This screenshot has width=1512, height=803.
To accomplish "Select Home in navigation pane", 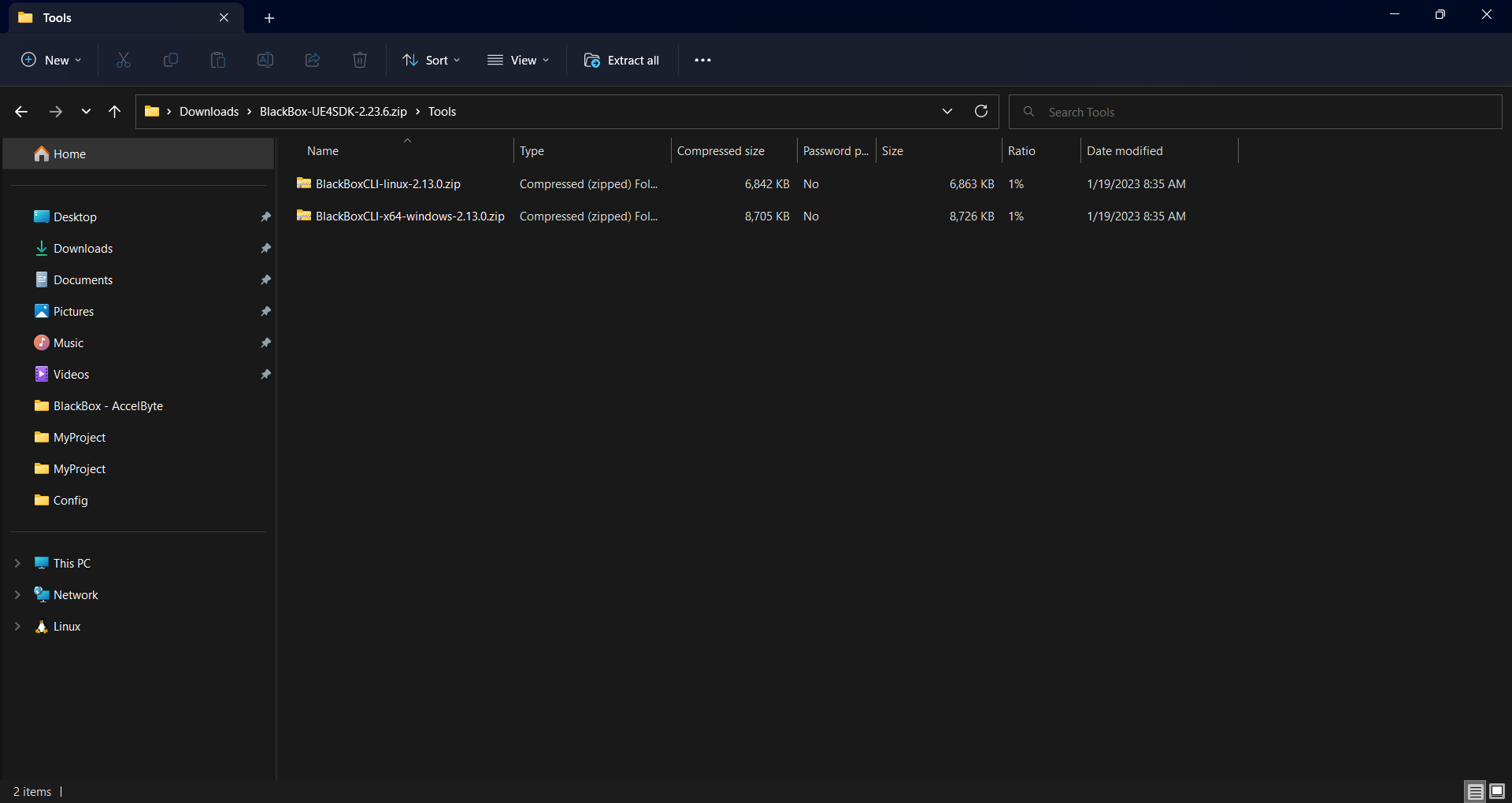I will 139,154.
